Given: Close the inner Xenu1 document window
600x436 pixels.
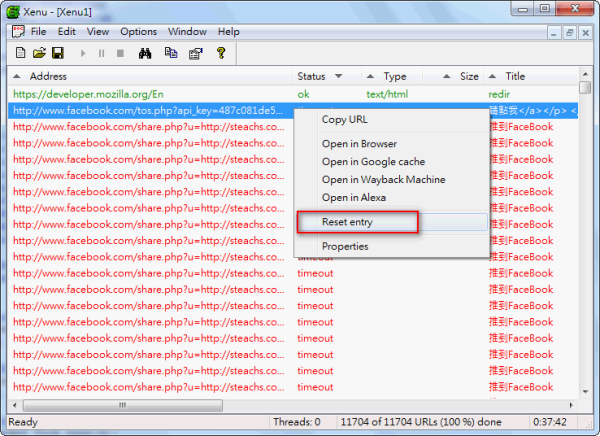Looking at the screenshot, I should [585, 33].
